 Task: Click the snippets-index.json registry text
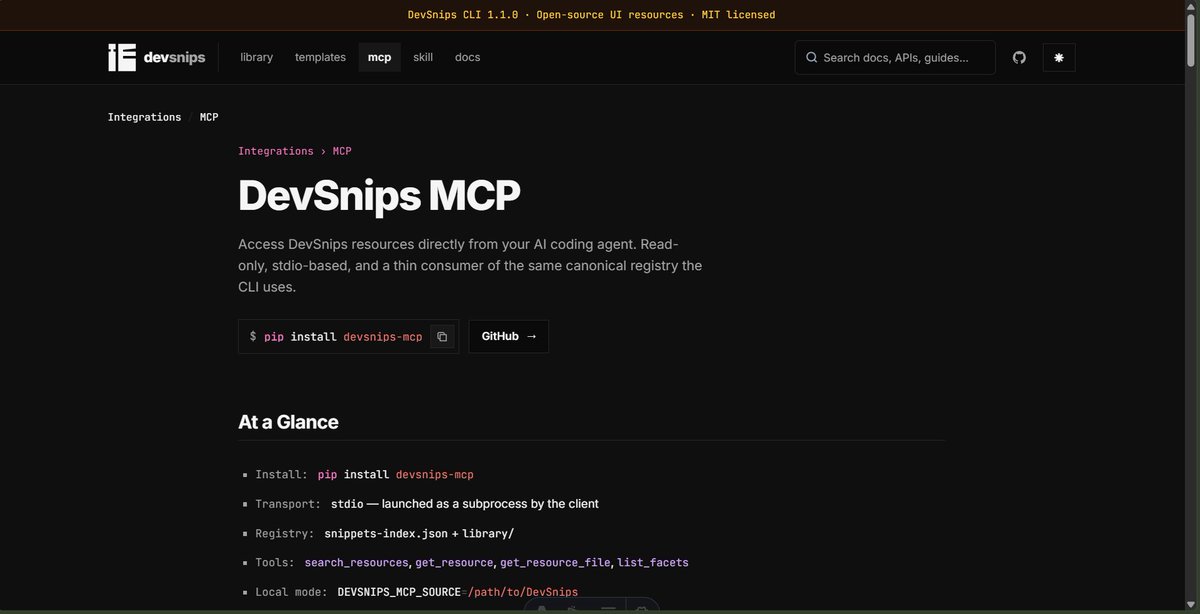pos(385,534)
